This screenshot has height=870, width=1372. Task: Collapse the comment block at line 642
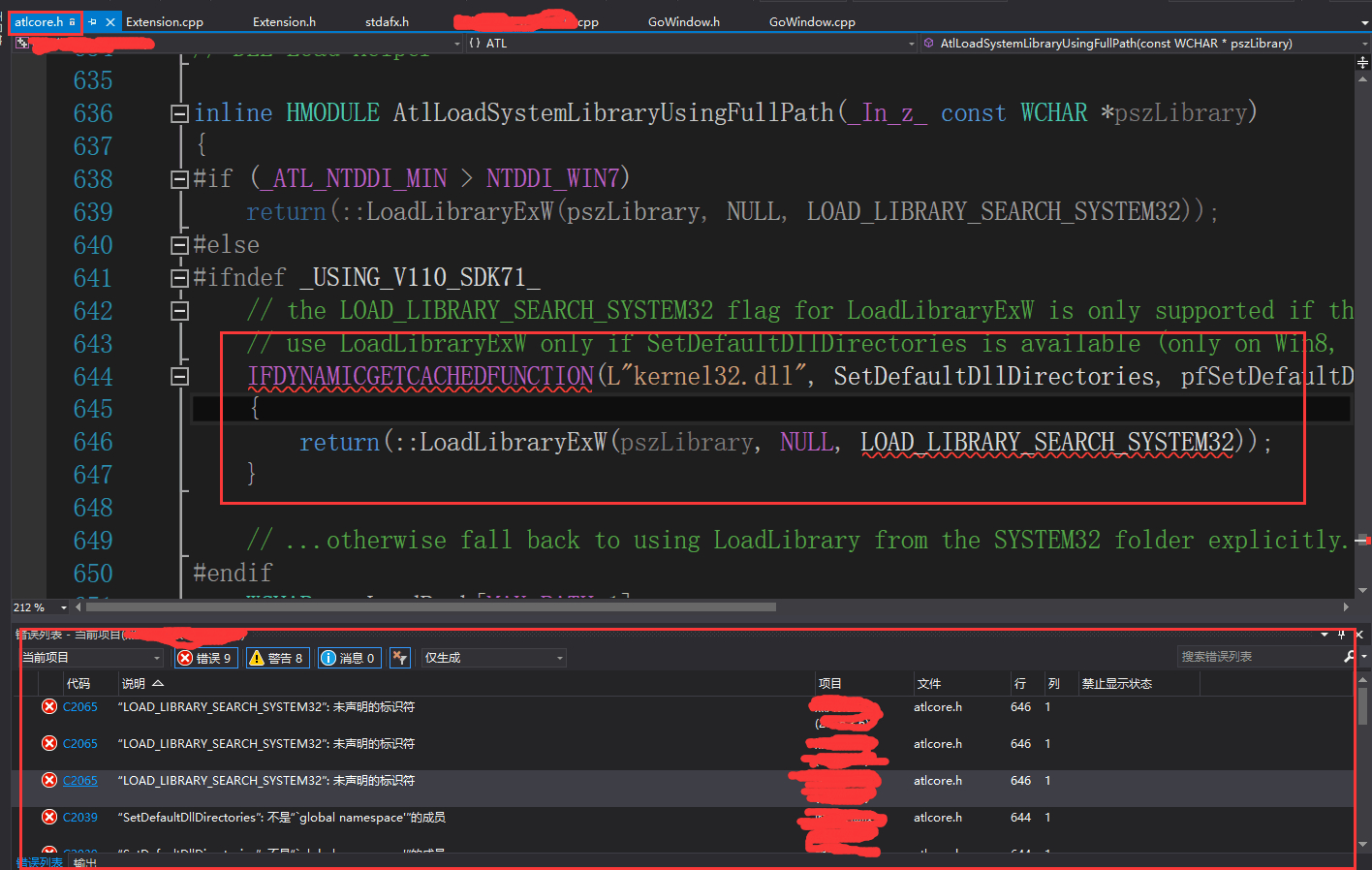tap(179, 311)
